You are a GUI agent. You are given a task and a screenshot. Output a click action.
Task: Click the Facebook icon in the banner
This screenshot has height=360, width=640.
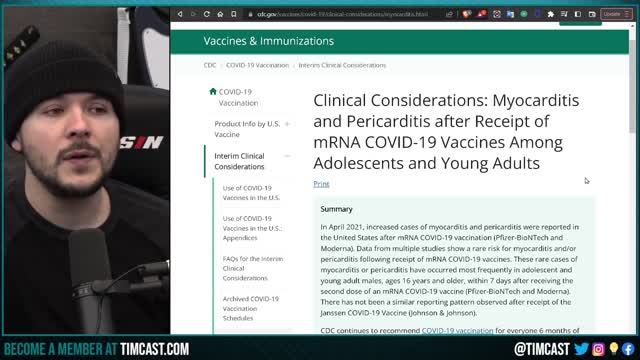click(628, 349)
